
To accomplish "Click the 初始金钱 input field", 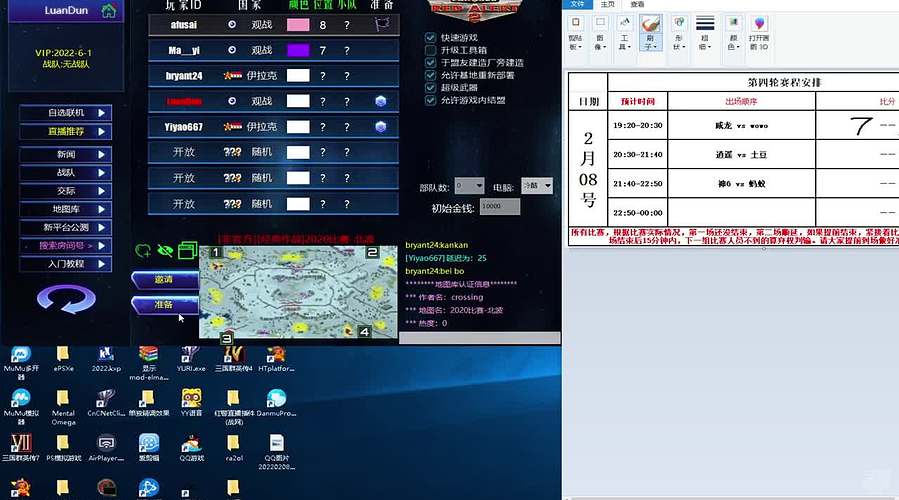I will [500, 207].
